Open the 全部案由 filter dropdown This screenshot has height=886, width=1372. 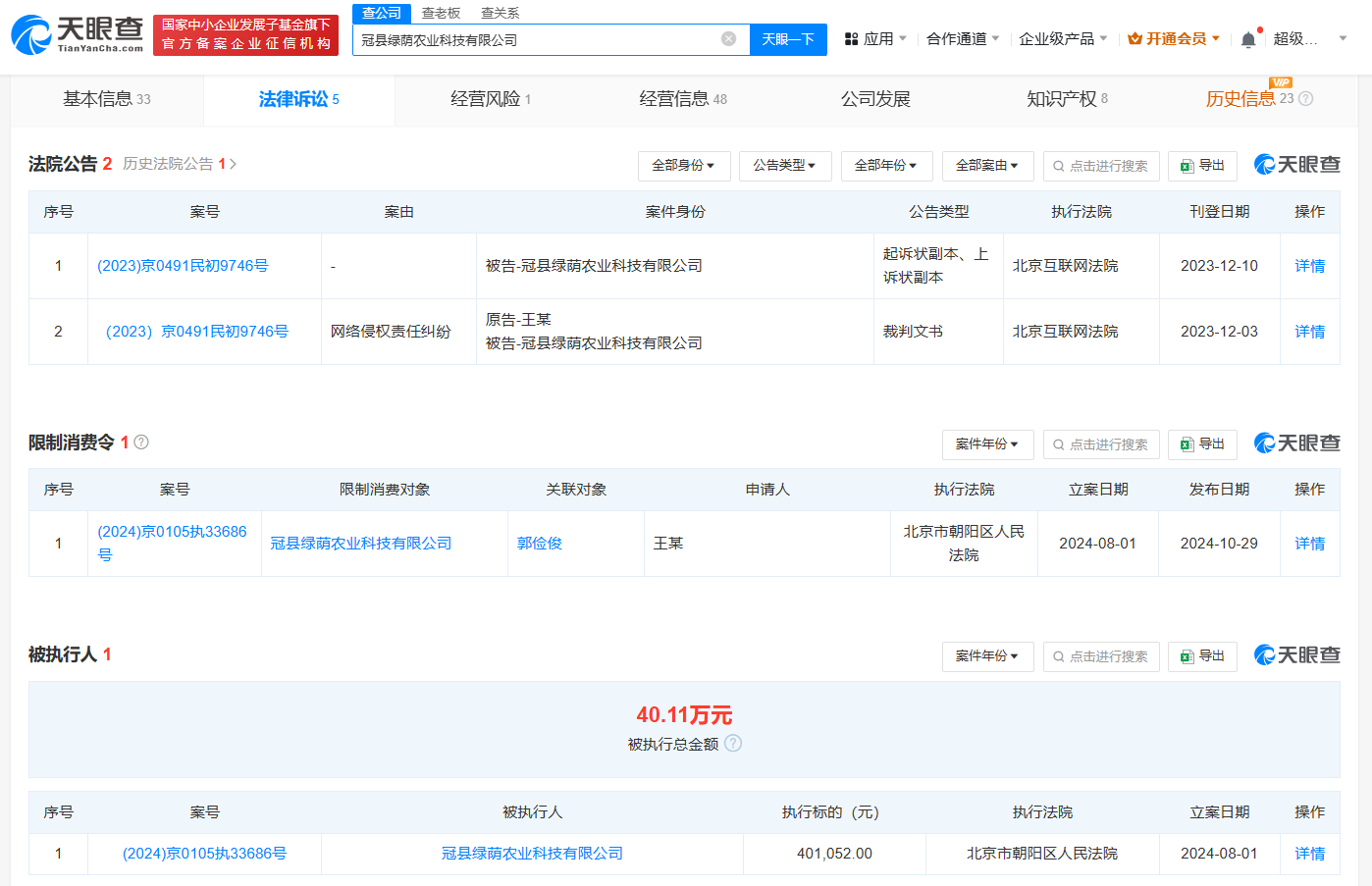[987, 166]
